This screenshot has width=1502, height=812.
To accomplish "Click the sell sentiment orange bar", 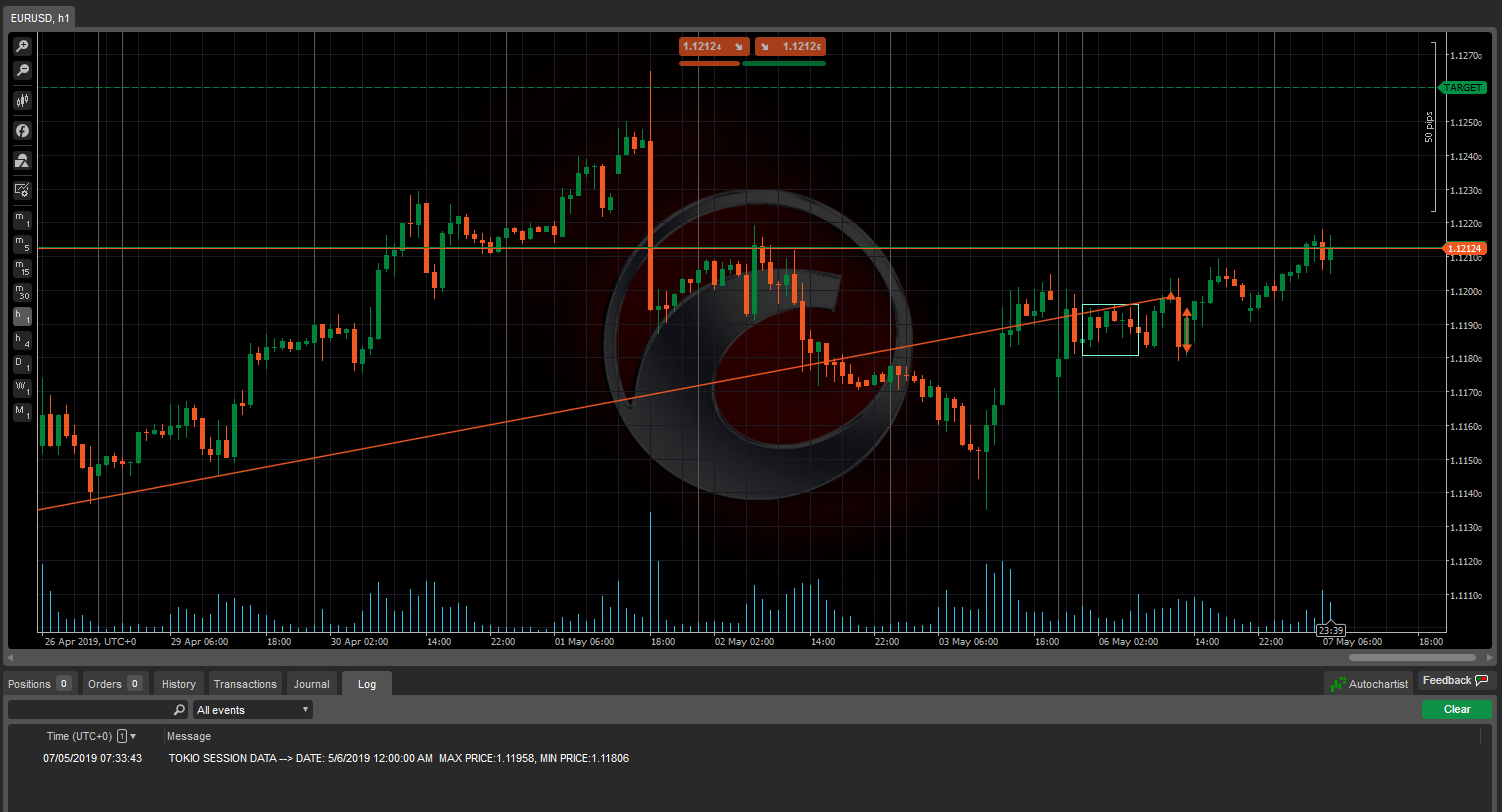I will (709, 63).
